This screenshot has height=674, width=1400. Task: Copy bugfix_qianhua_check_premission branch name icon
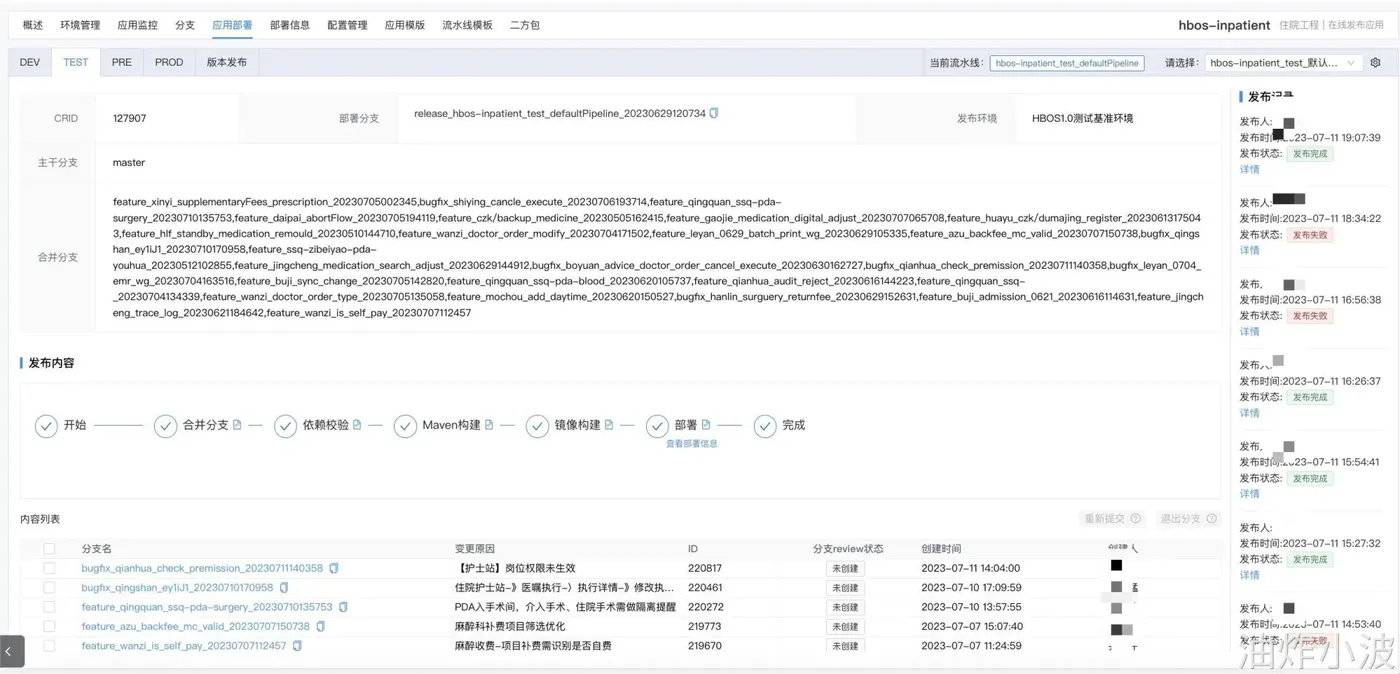[334, 568]
